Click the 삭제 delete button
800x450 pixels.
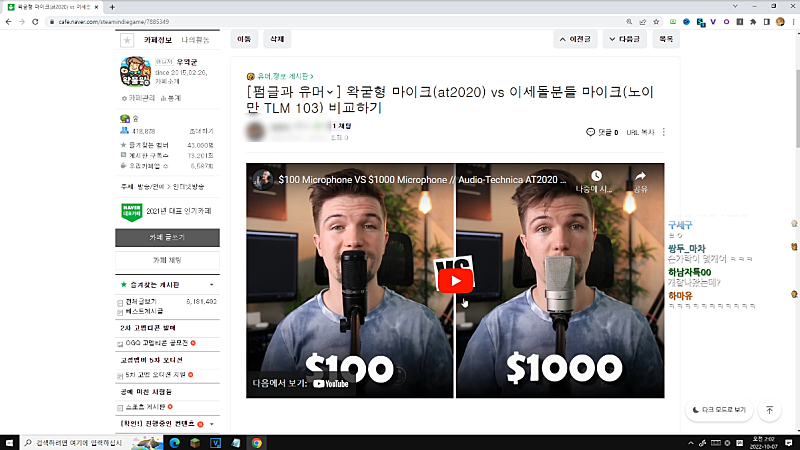pos(275,39)
